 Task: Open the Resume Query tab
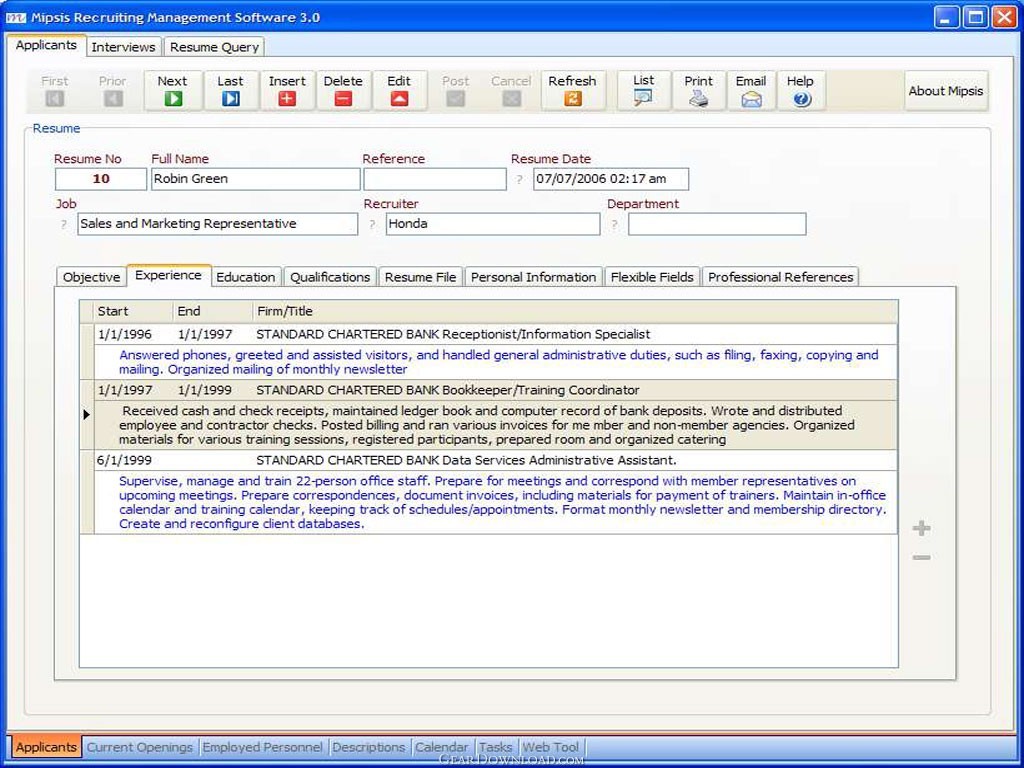(x=214, y=47)
